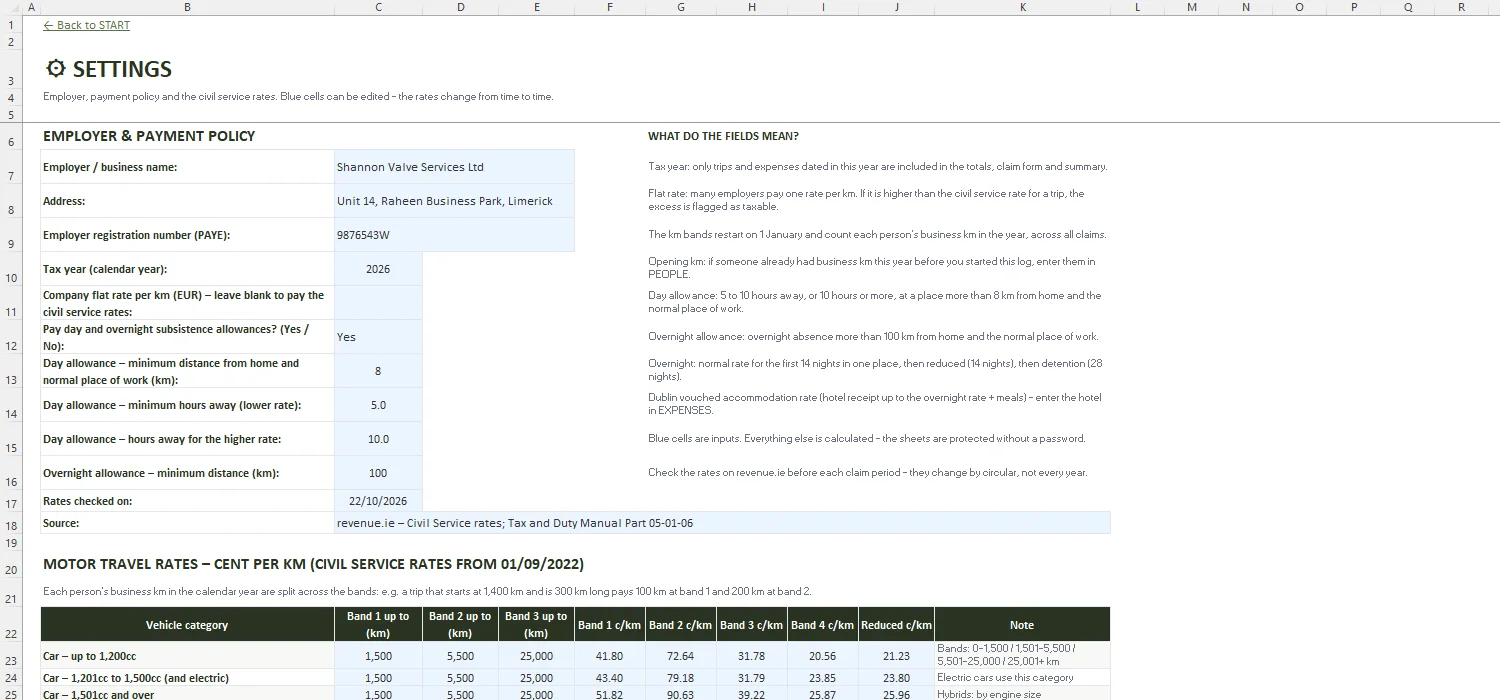Select the 72.64 band 2 rate cell

pos(680,656)
